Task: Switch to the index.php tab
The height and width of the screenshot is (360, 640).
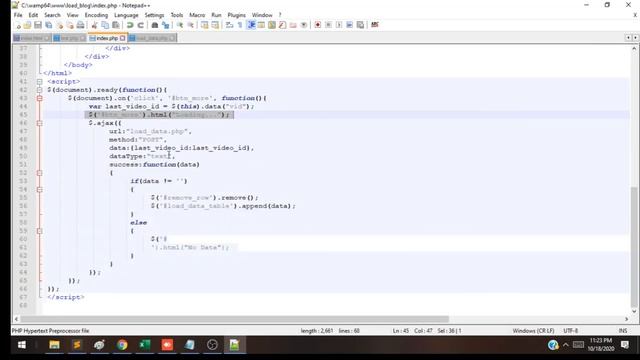Action: [107, 38]
